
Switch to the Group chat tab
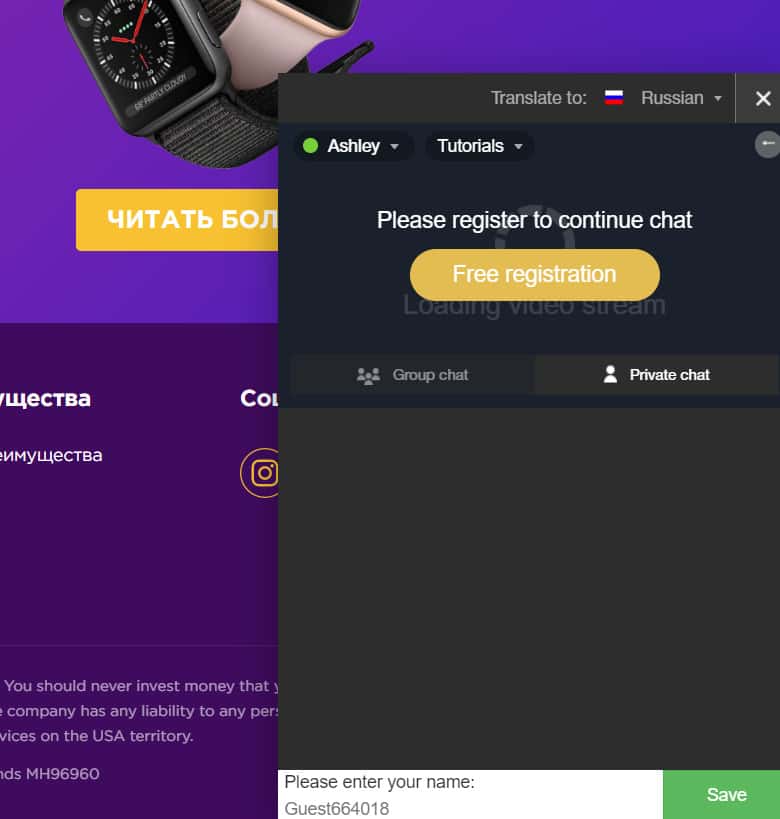[x=413, y=375]
